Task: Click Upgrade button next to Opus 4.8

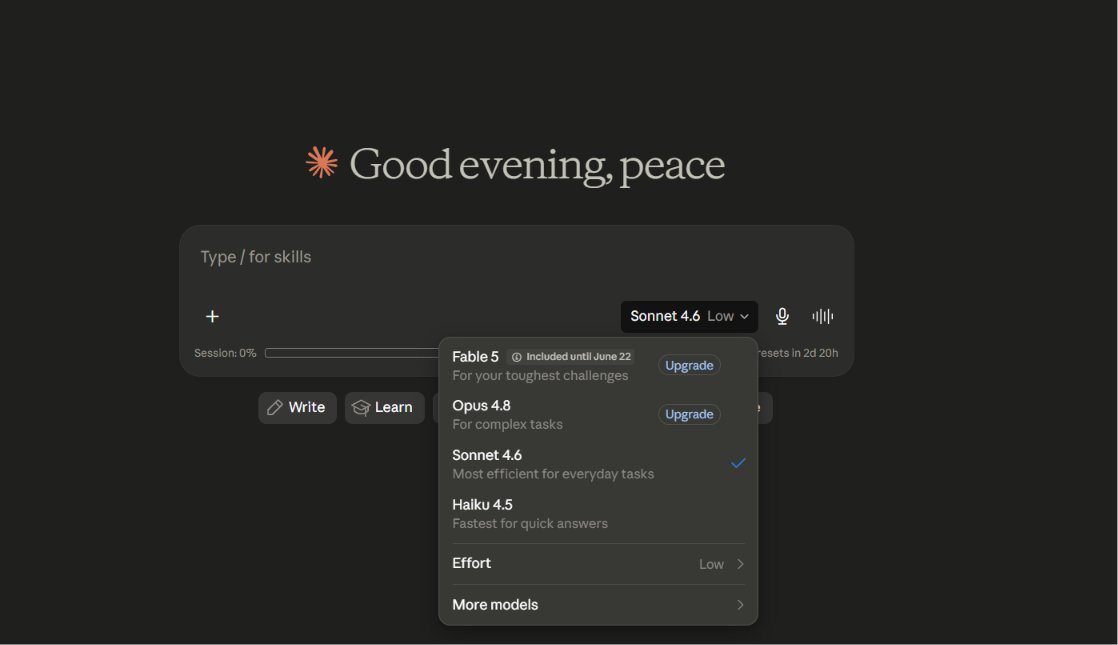Action: tap(689, 415)
